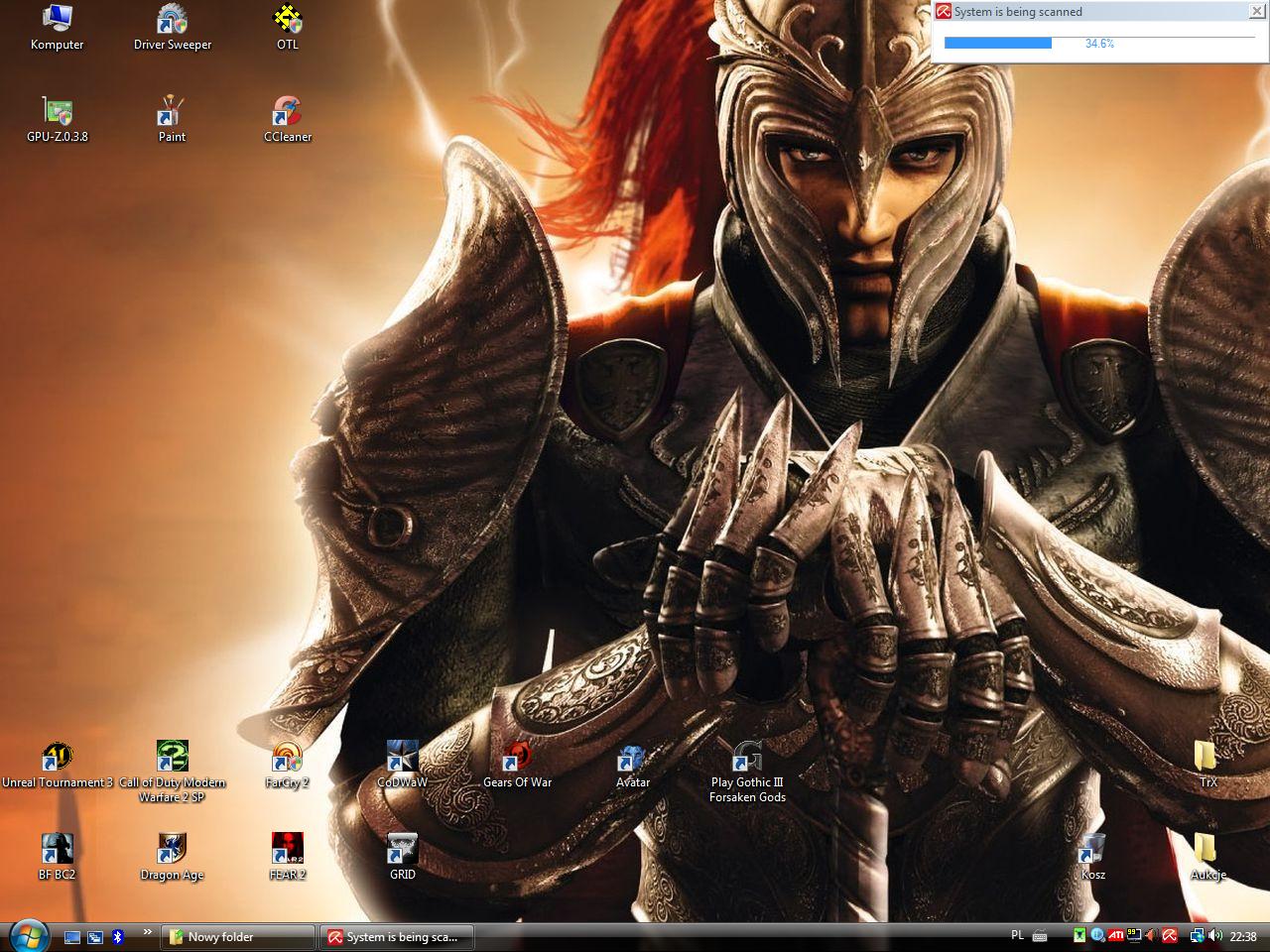Click the scan progress bar at 34.6%
This screenshot has height=952, width=1270.
point(1099,44)
